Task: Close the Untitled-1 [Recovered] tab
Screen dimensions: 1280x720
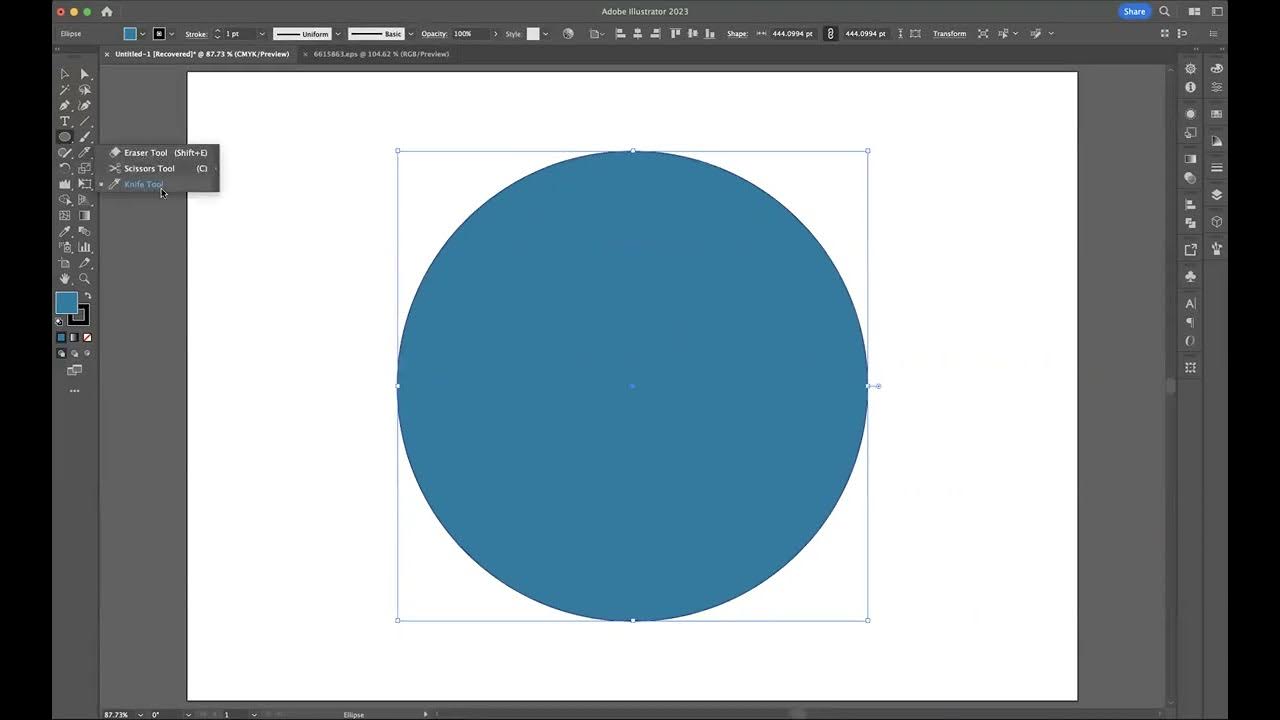Action: pyautogui.click(x=107, y=54)
